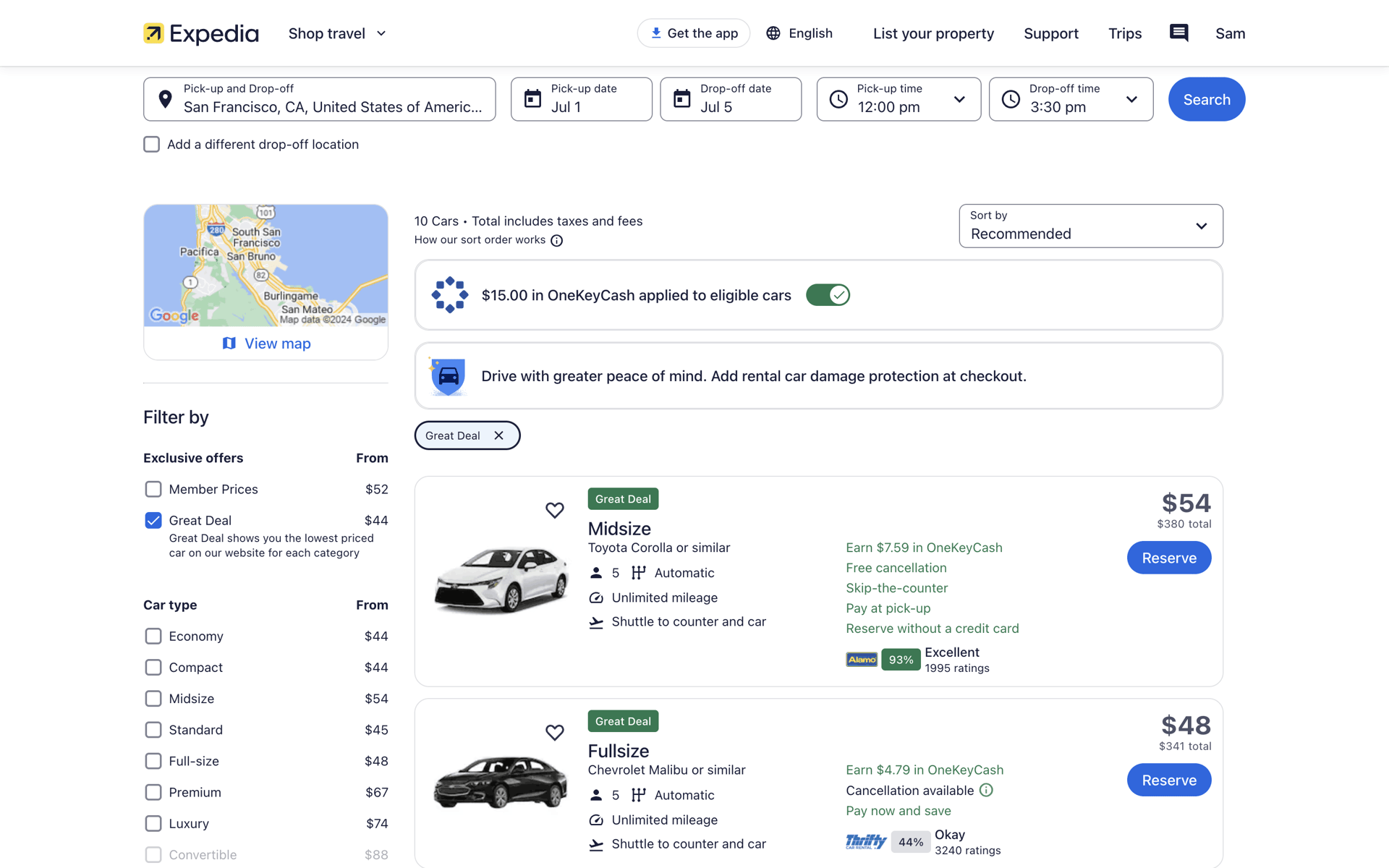Click the $380 total price text
This screenshot has width=1389, height=868.
tap(1184, 524)
